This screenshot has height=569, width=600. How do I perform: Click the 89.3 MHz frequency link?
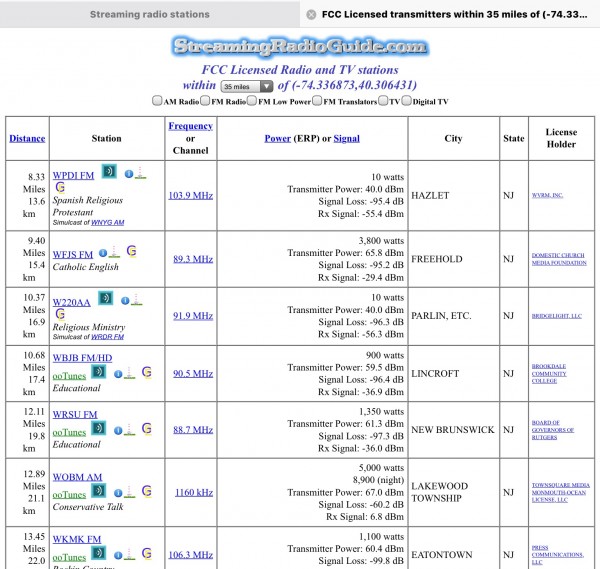click(x=193, y=259)
